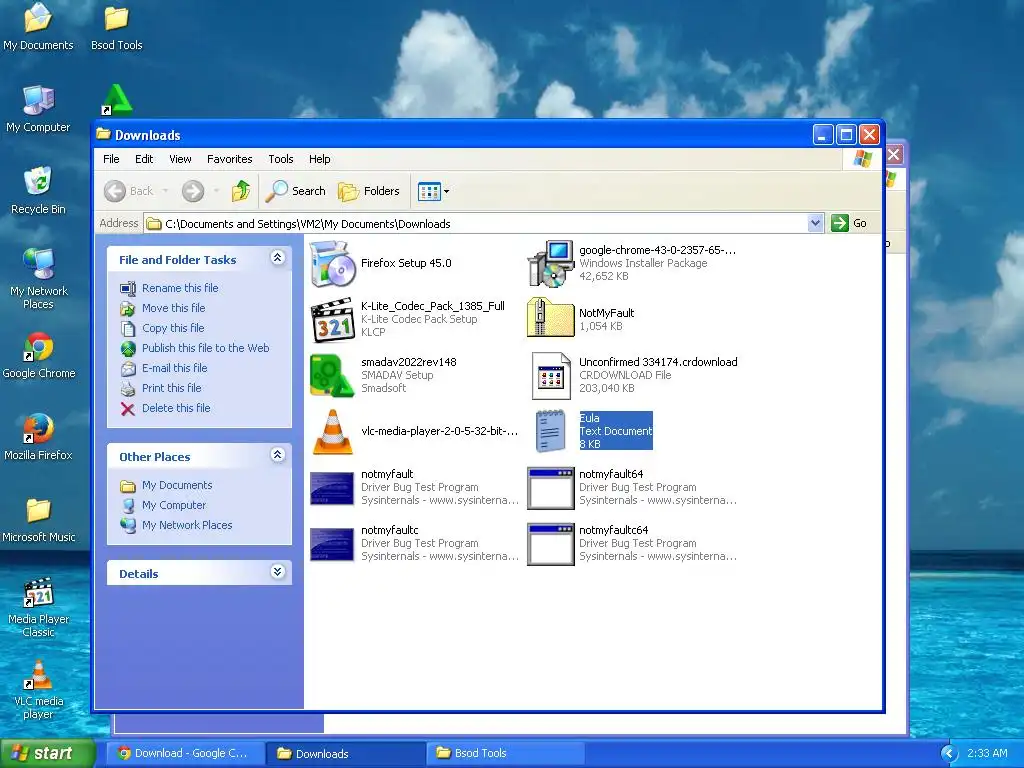The width and height of the screenshot is (1024, 768).
Task: Click the Downloads taskbar button
Action: (345, 753)
